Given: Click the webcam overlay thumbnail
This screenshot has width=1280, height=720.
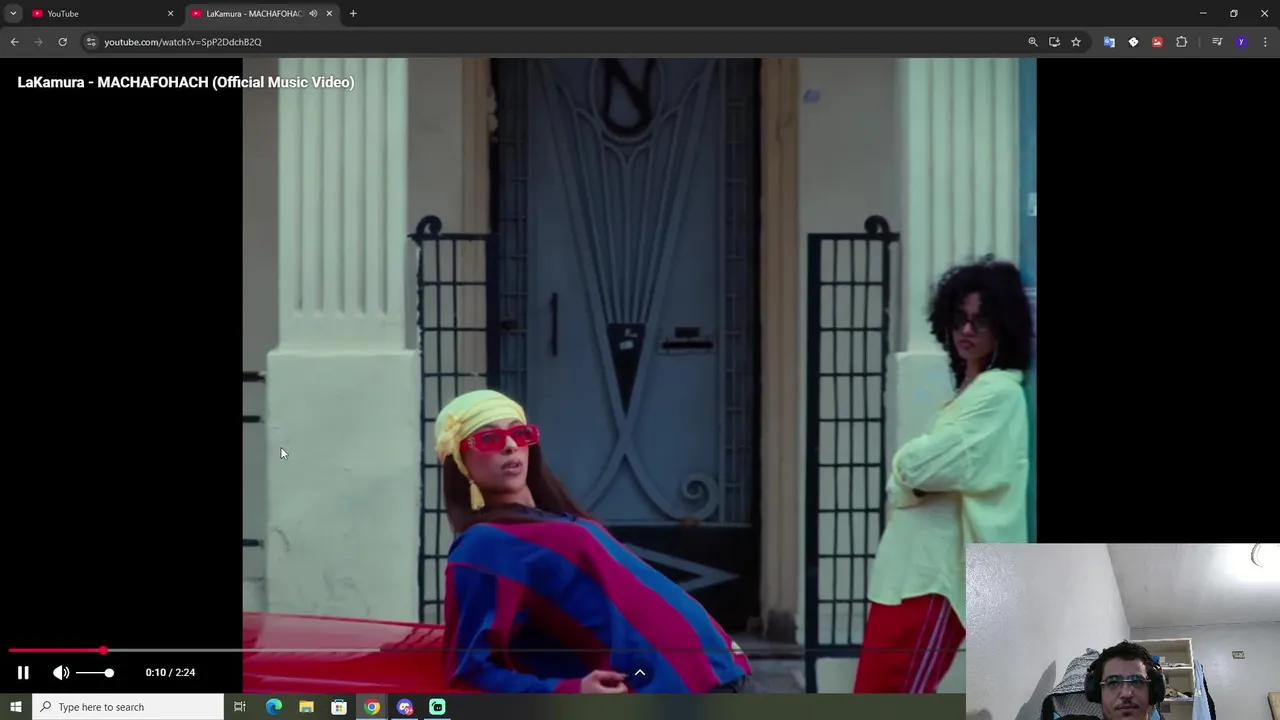Looking at the screenshot, I should click(x=1123, y=632).
